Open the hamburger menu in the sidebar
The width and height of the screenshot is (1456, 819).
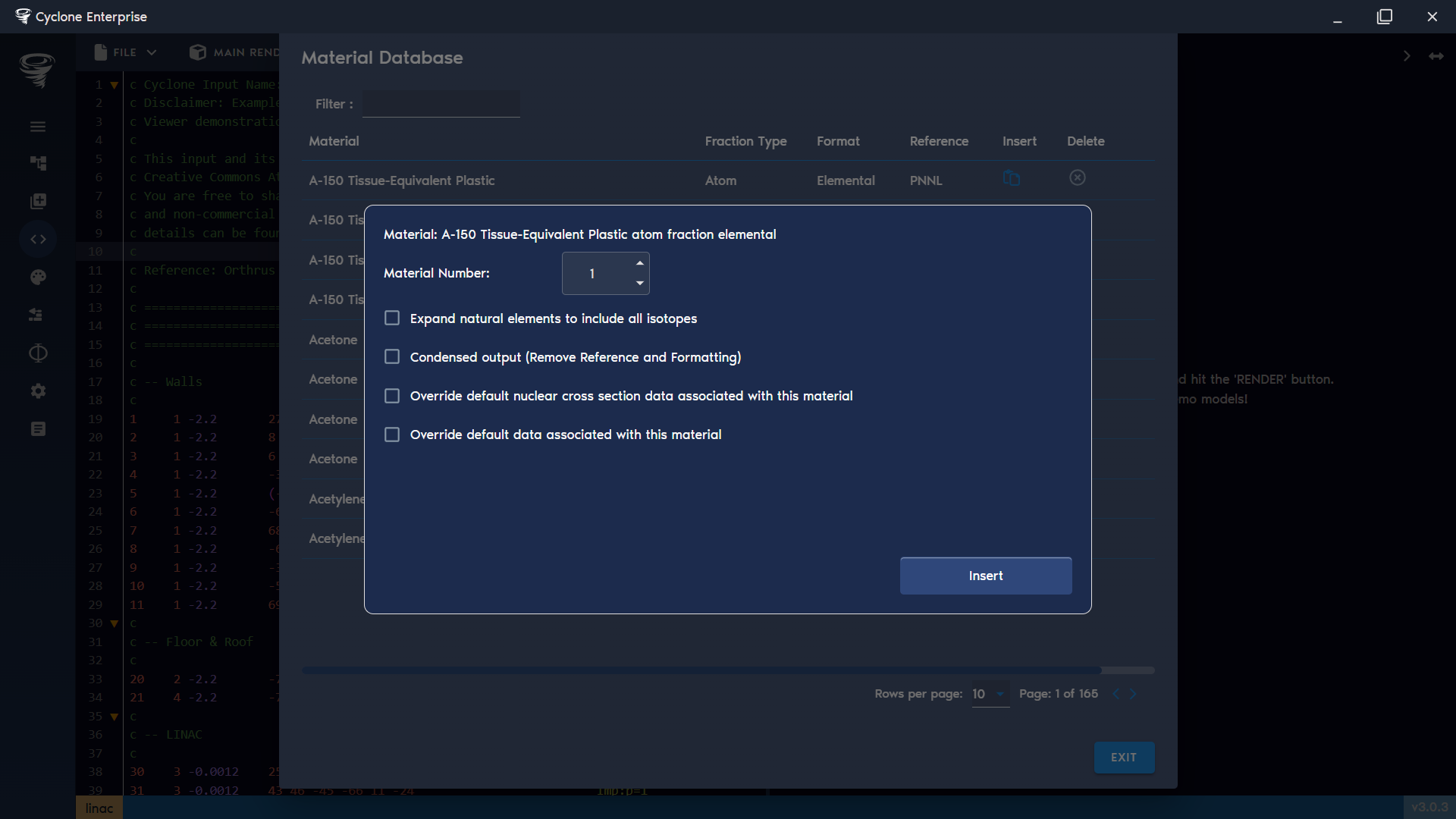coord(38,126)
